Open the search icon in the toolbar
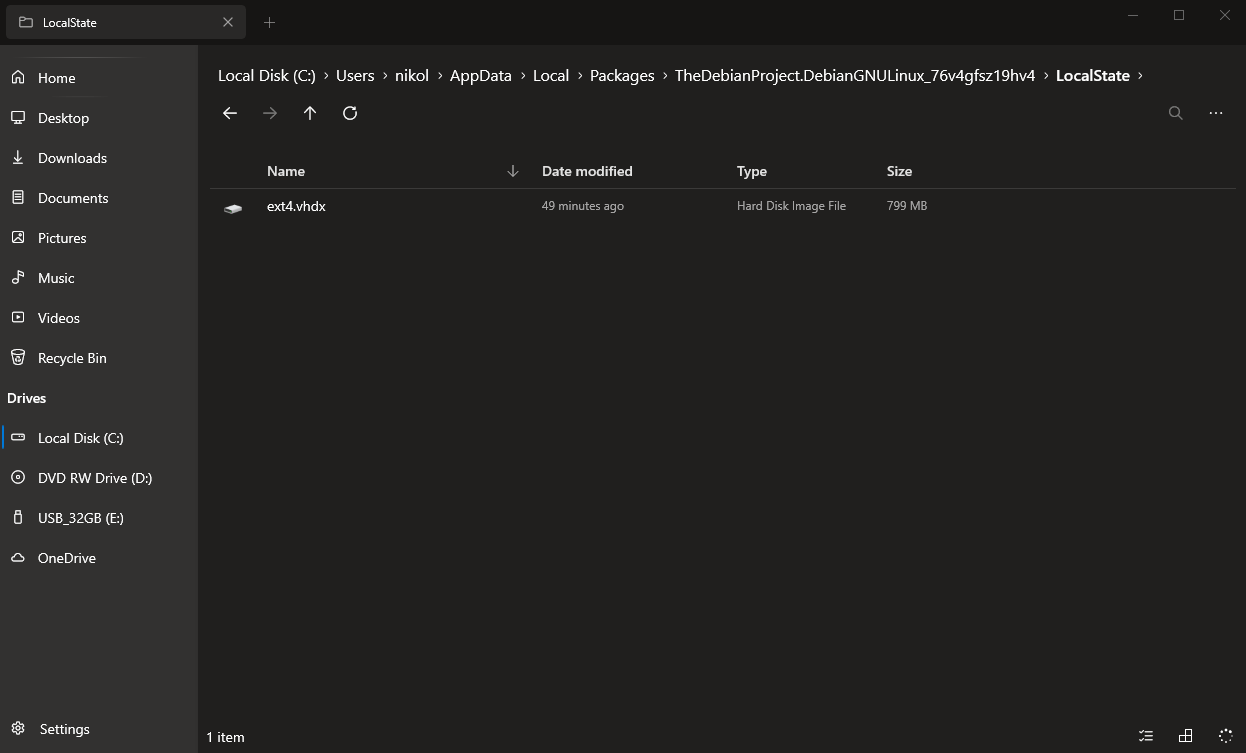Screen dimensions: 1246x753 point(1176,113)
